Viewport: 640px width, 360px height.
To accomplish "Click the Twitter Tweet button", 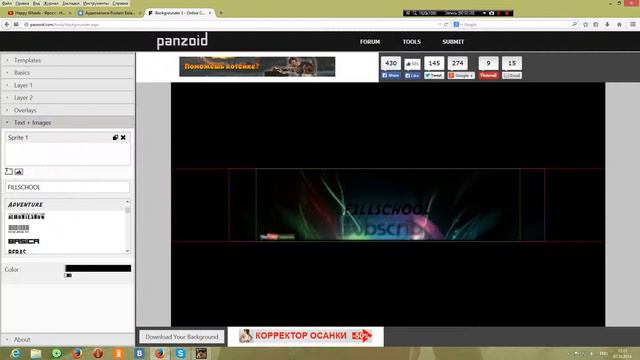I will [434, 76].
